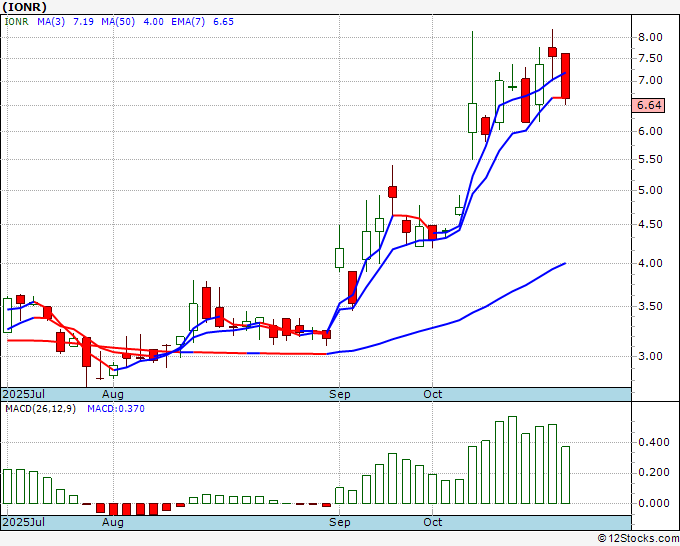This screenshot has width=680, height=546.
Task: Click the 0.400 MACD axis label
Action: 654,442
